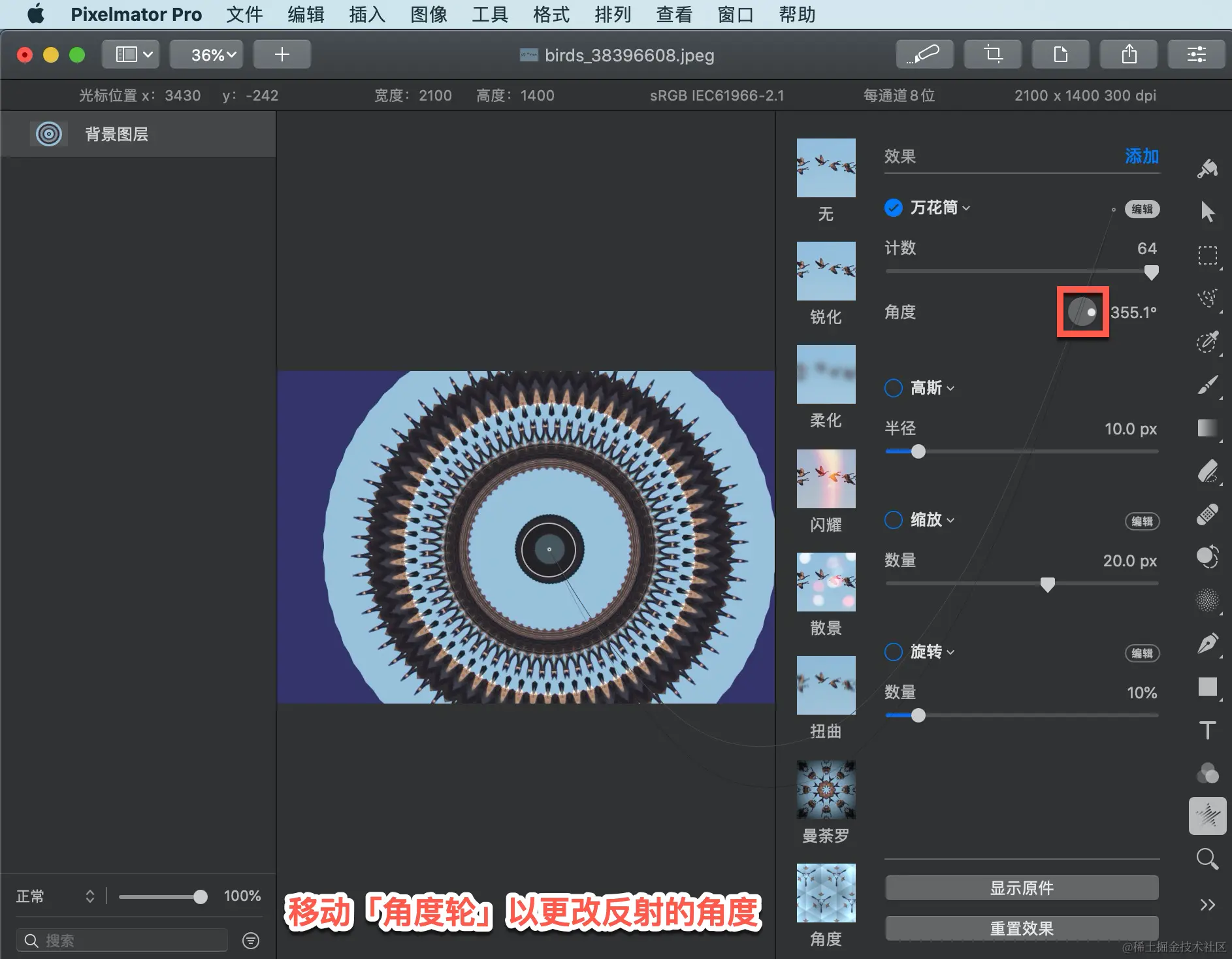Viewport: 1232px width, 959px height.
Task: Open the 万花筒 effect type dropdown
Action: (940, 208)
